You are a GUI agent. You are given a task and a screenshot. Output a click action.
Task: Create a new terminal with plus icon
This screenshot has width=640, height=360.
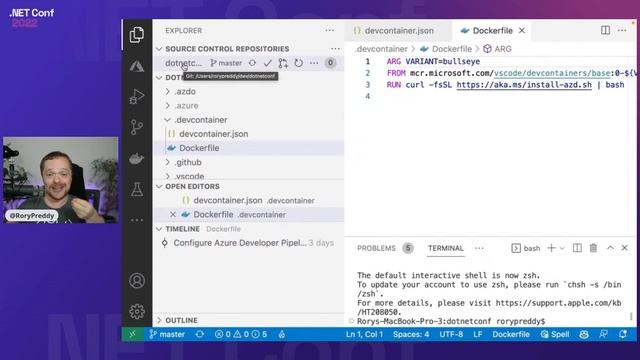(551, 248)
